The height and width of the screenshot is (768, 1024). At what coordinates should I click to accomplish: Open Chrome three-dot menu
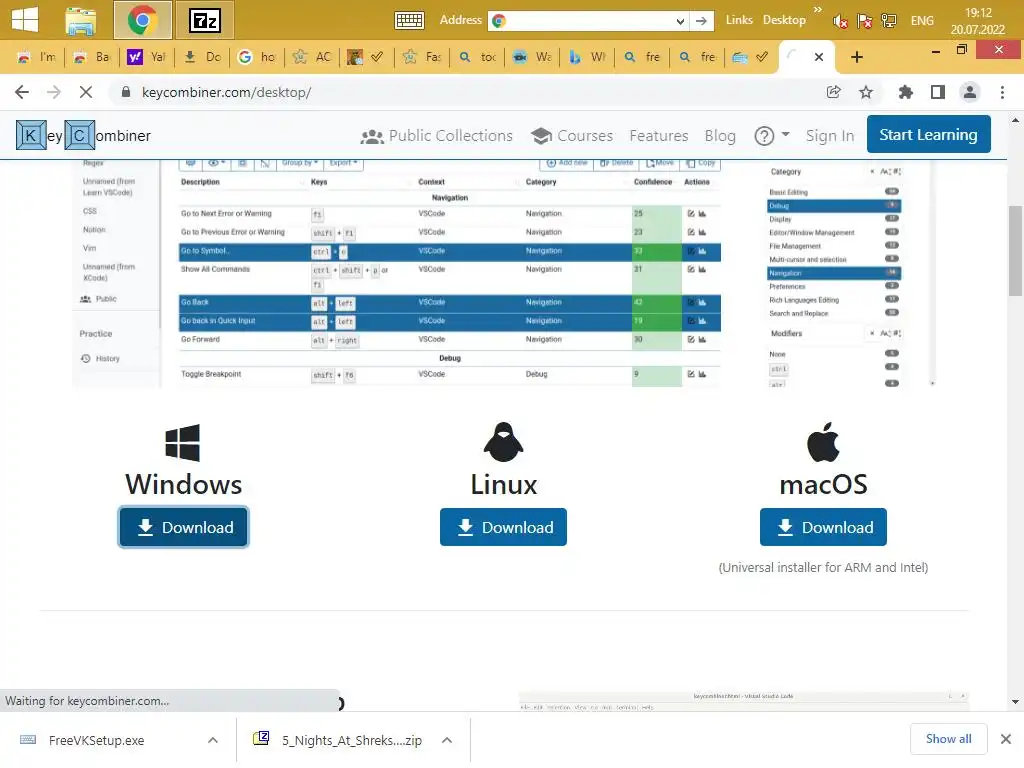(x=1002, y=92)
